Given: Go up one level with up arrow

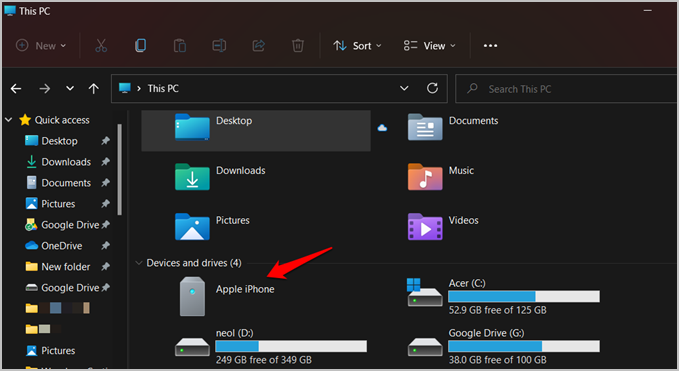Looking at the screenshot, I should point(94,89).
